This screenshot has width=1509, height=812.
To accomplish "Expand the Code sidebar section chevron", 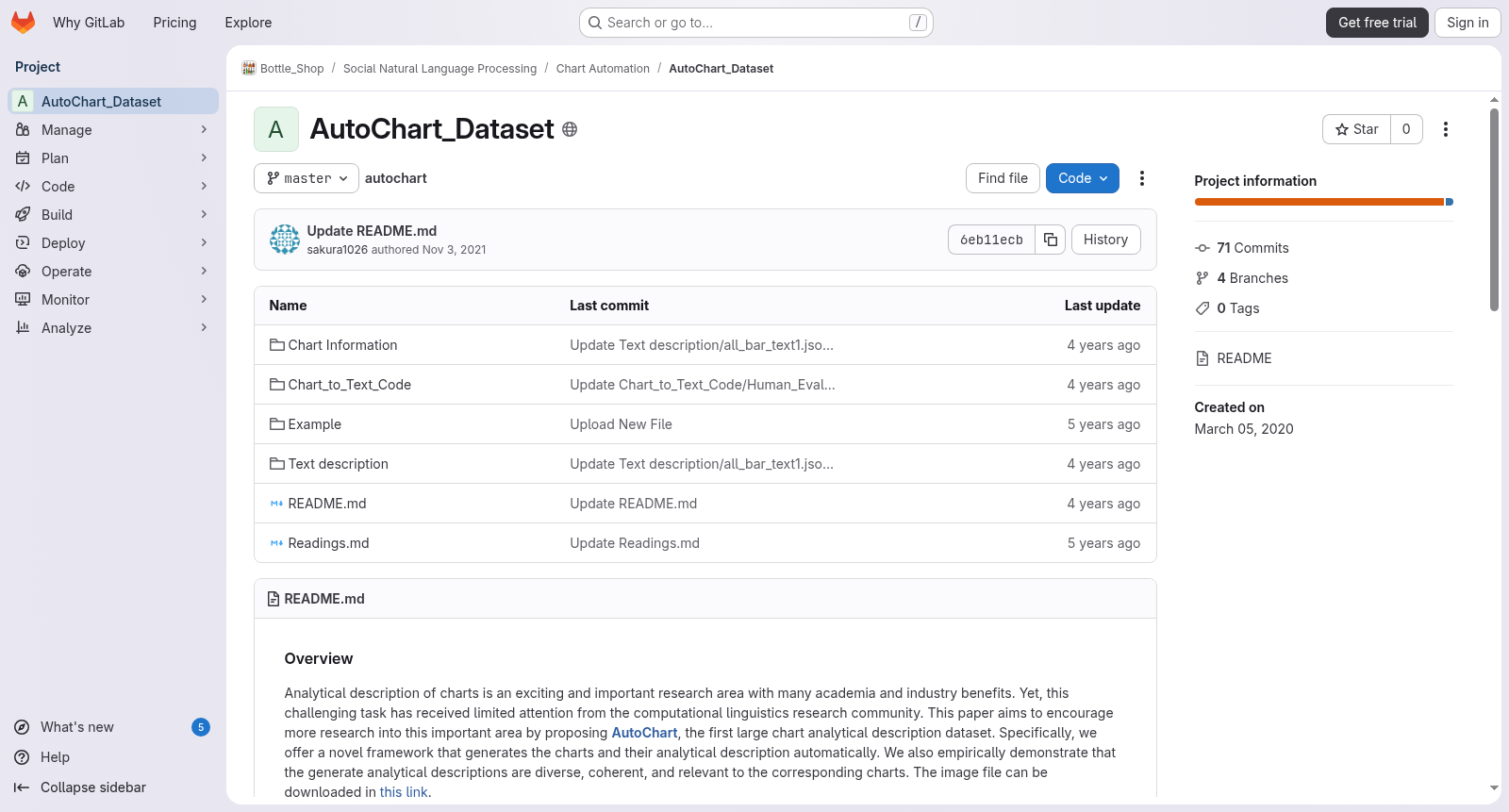I will [x=204, y=187].
